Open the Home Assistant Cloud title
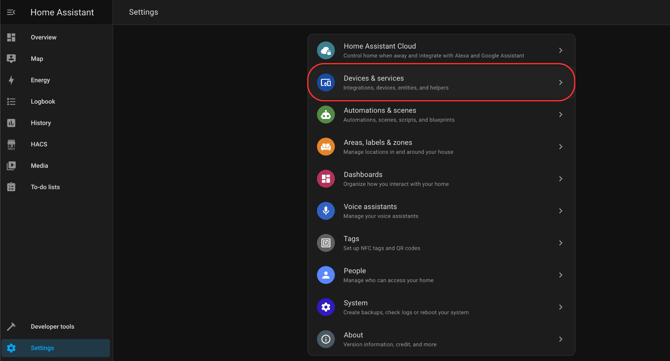The height and width of the screenshot is (361, 670). (379, 46)
